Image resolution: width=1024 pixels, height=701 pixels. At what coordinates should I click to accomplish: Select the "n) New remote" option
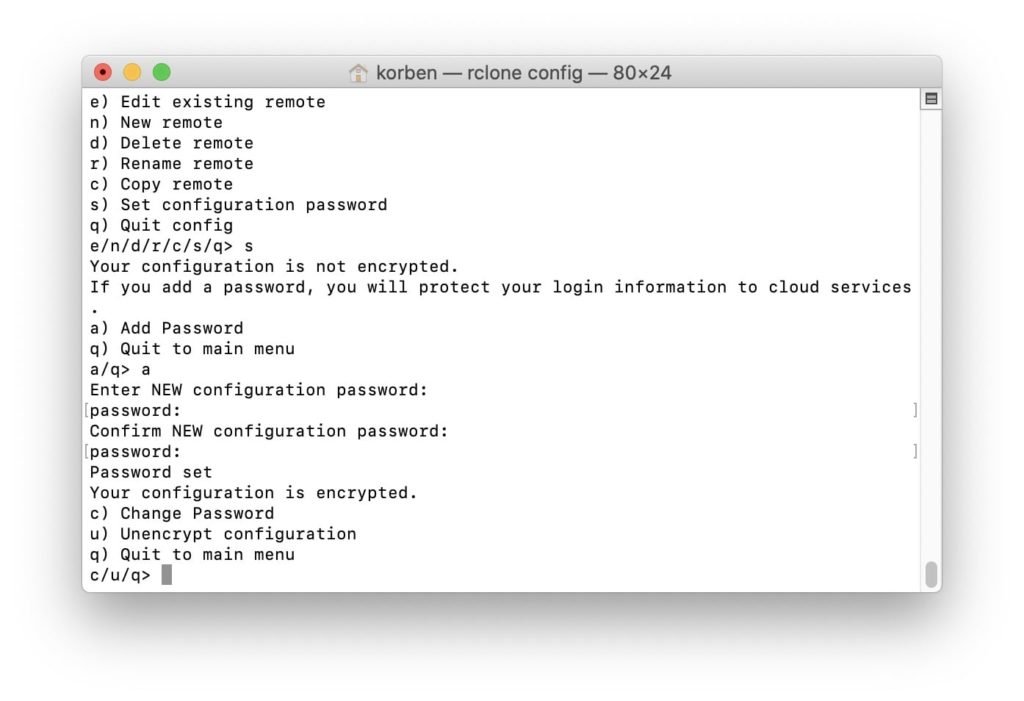155,122
